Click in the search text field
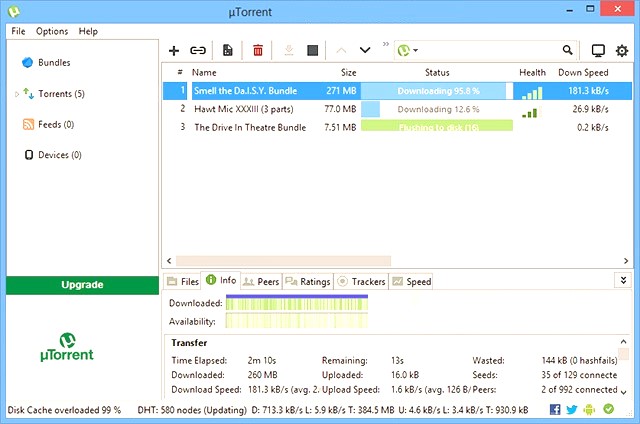The height and width of the screenshot is (424, 640). pos(490,51)
